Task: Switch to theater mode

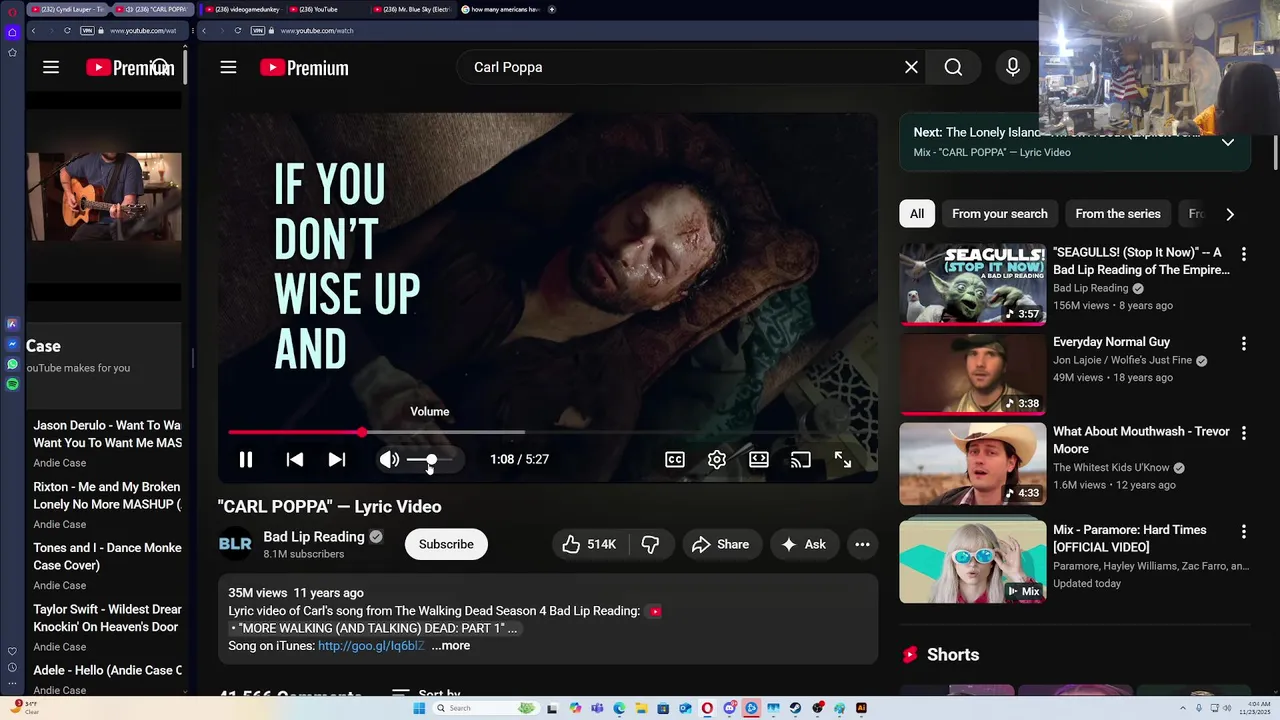Action: [759, 460]
